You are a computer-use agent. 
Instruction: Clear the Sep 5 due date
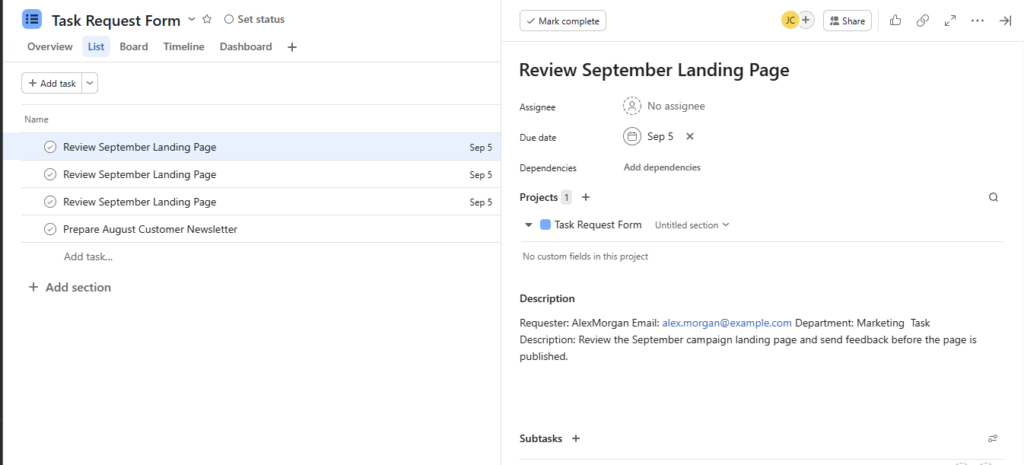pos(690,136)
